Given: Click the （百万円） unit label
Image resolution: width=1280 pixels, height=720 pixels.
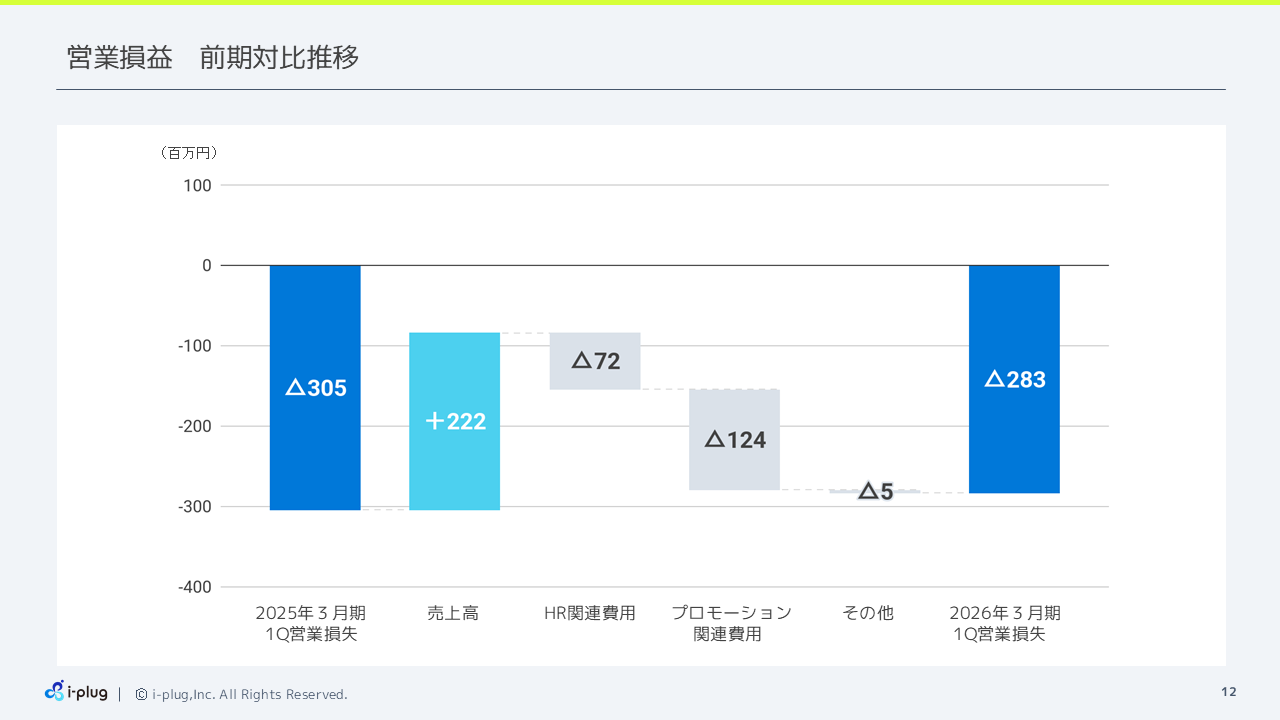Looking at the screenshot, I should coord(189,152).
